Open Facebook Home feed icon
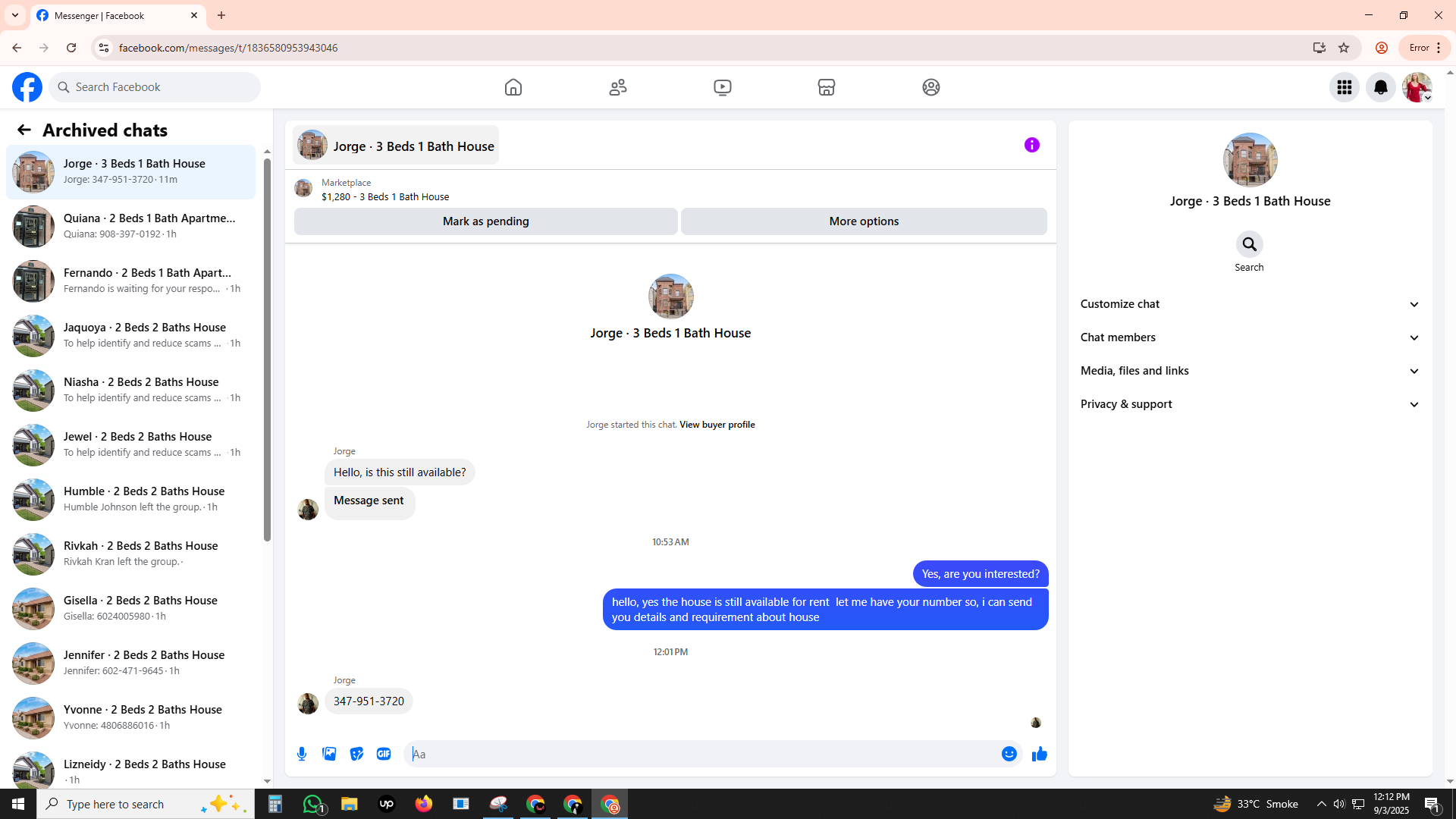This screenshot has height=819, width=1456. [x=513, y=87]
